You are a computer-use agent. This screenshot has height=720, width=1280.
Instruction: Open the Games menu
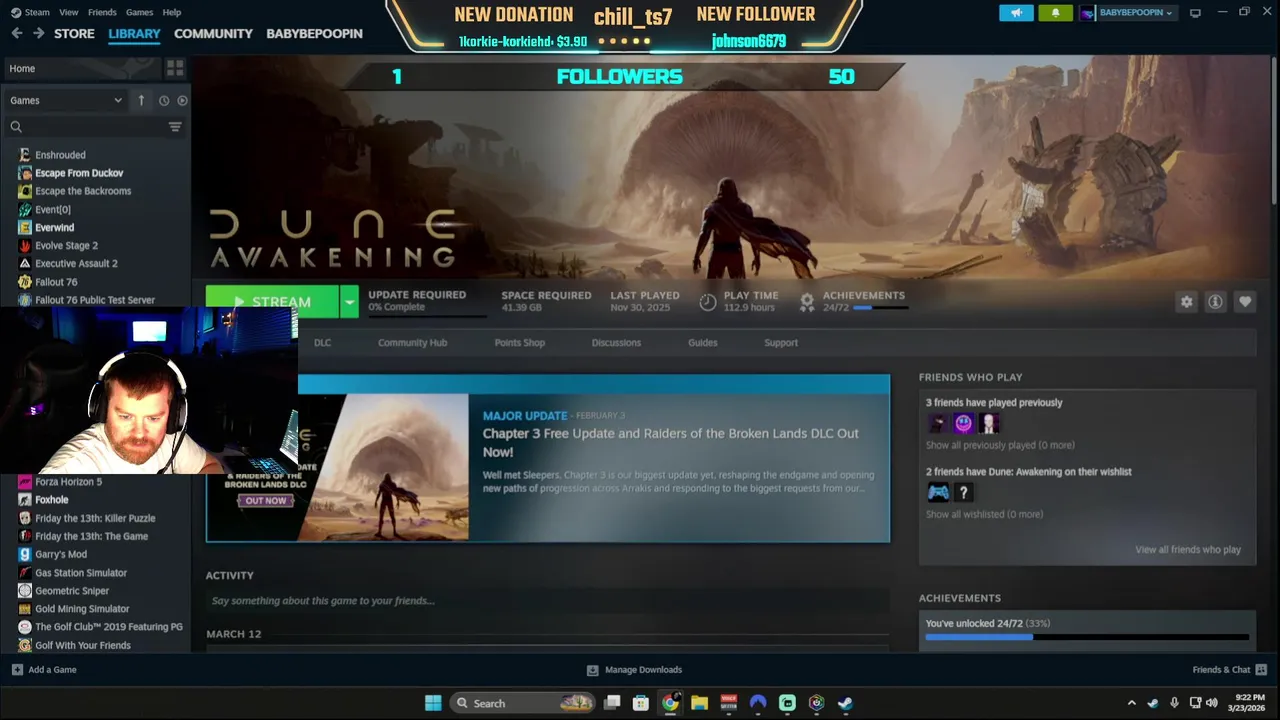[139, 12]
